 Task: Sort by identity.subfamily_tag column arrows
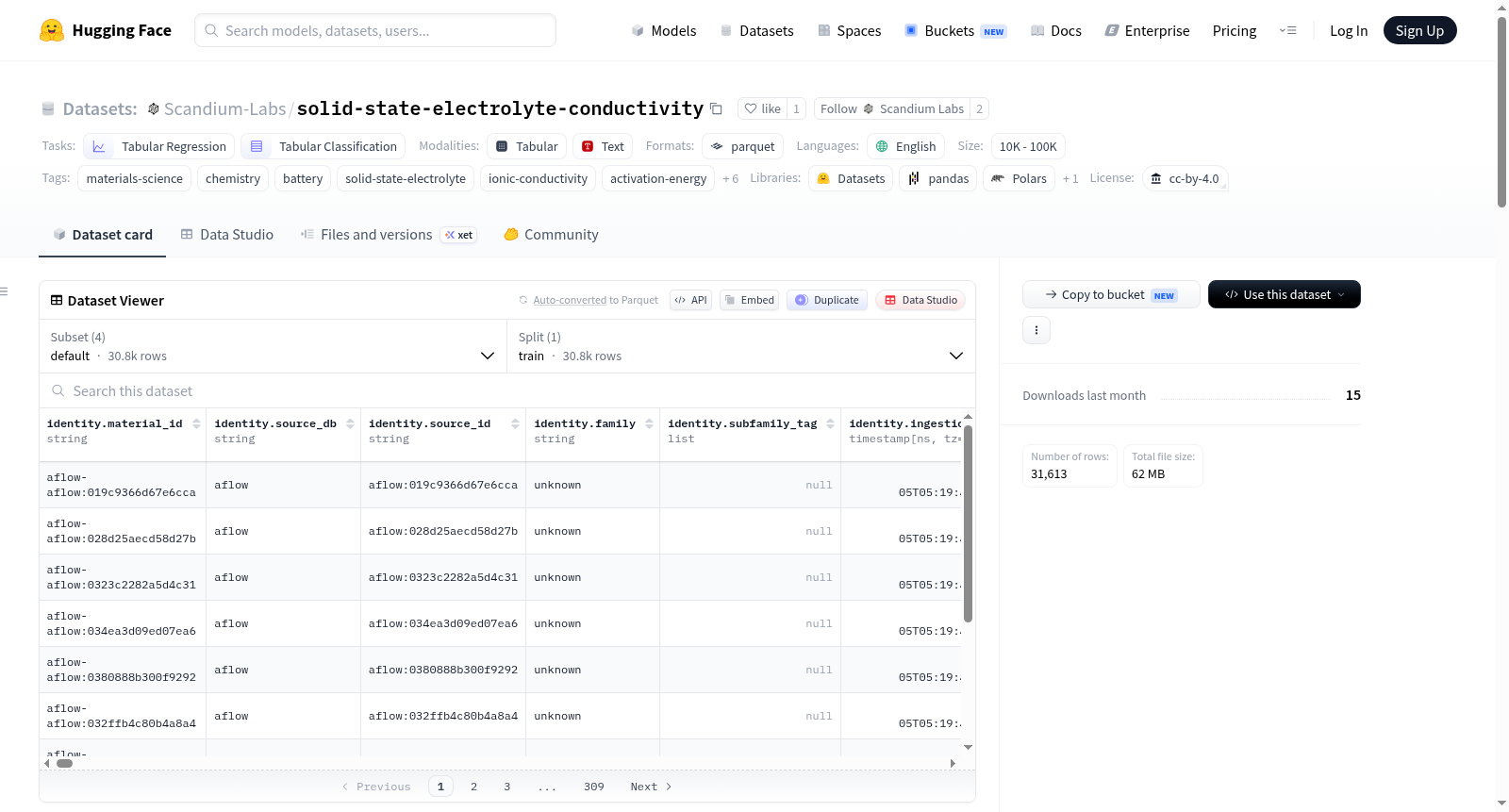coord(830,424)
